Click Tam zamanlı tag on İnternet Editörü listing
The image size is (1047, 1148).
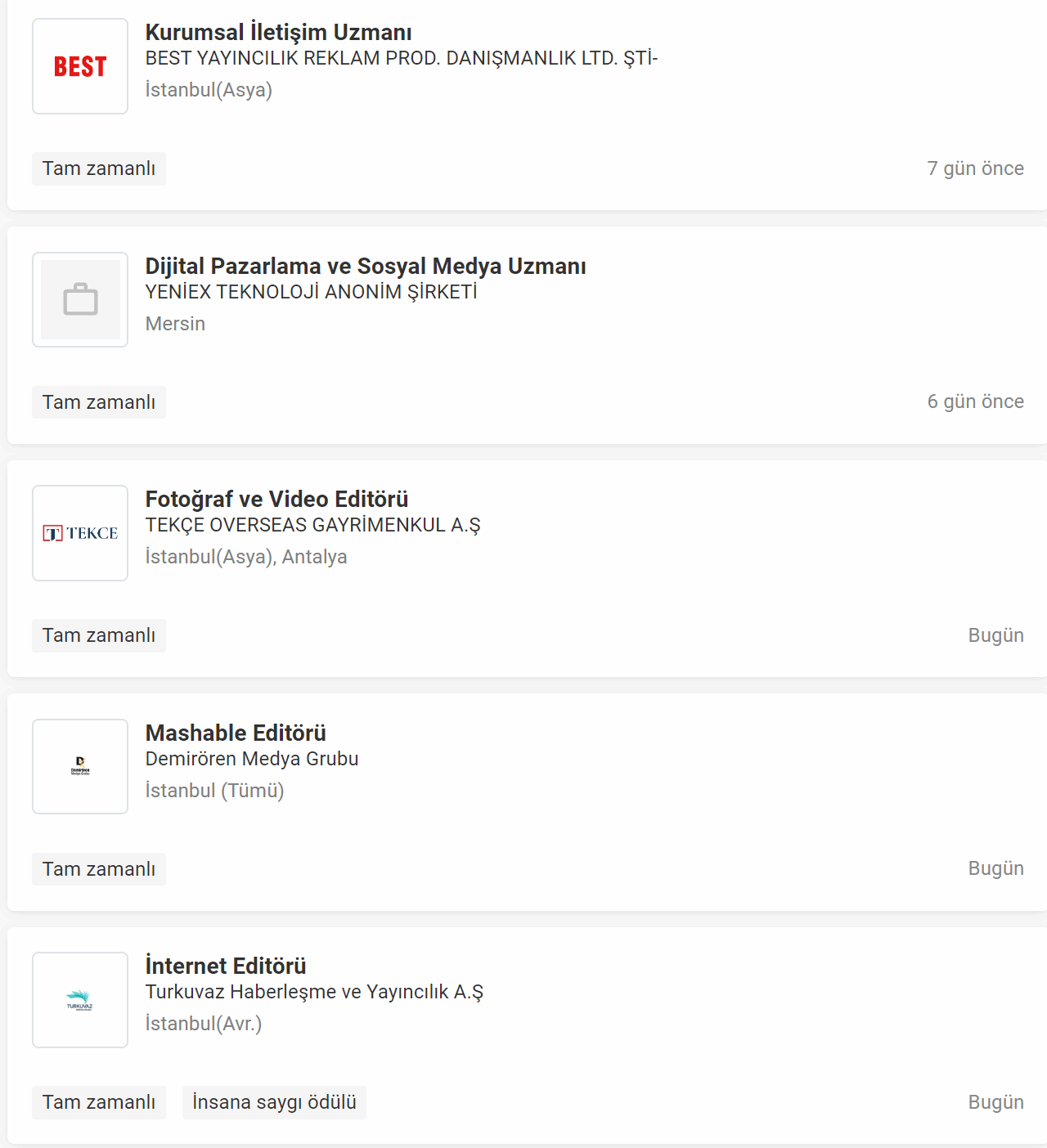click(99, 1102)
